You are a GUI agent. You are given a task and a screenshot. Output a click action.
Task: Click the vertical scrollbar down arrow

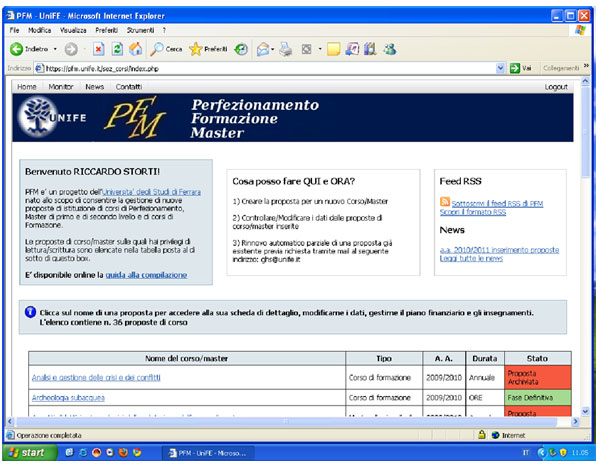tap(585, 411)
